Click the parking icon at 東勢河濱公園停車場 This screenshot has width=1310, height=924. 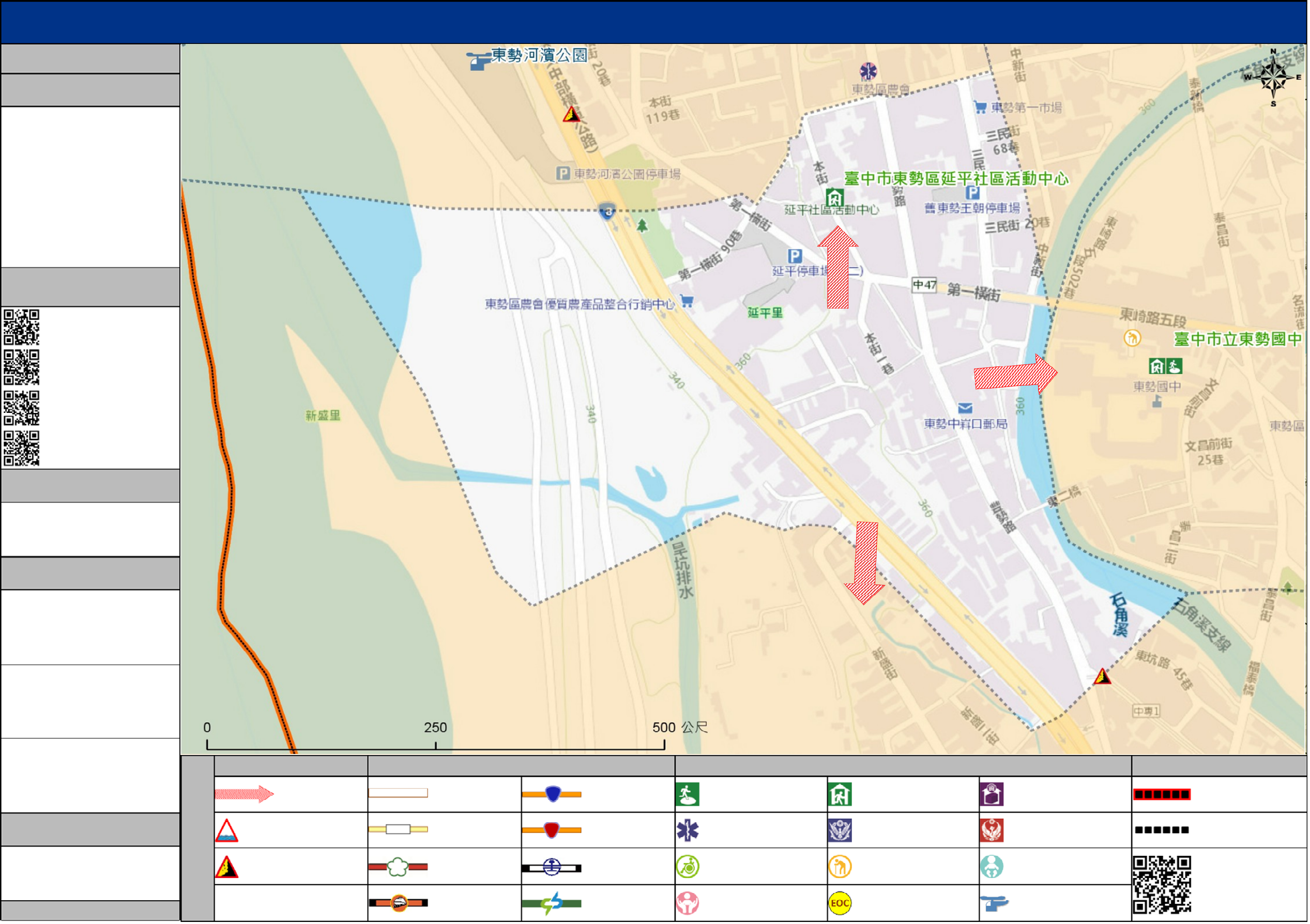563,174
